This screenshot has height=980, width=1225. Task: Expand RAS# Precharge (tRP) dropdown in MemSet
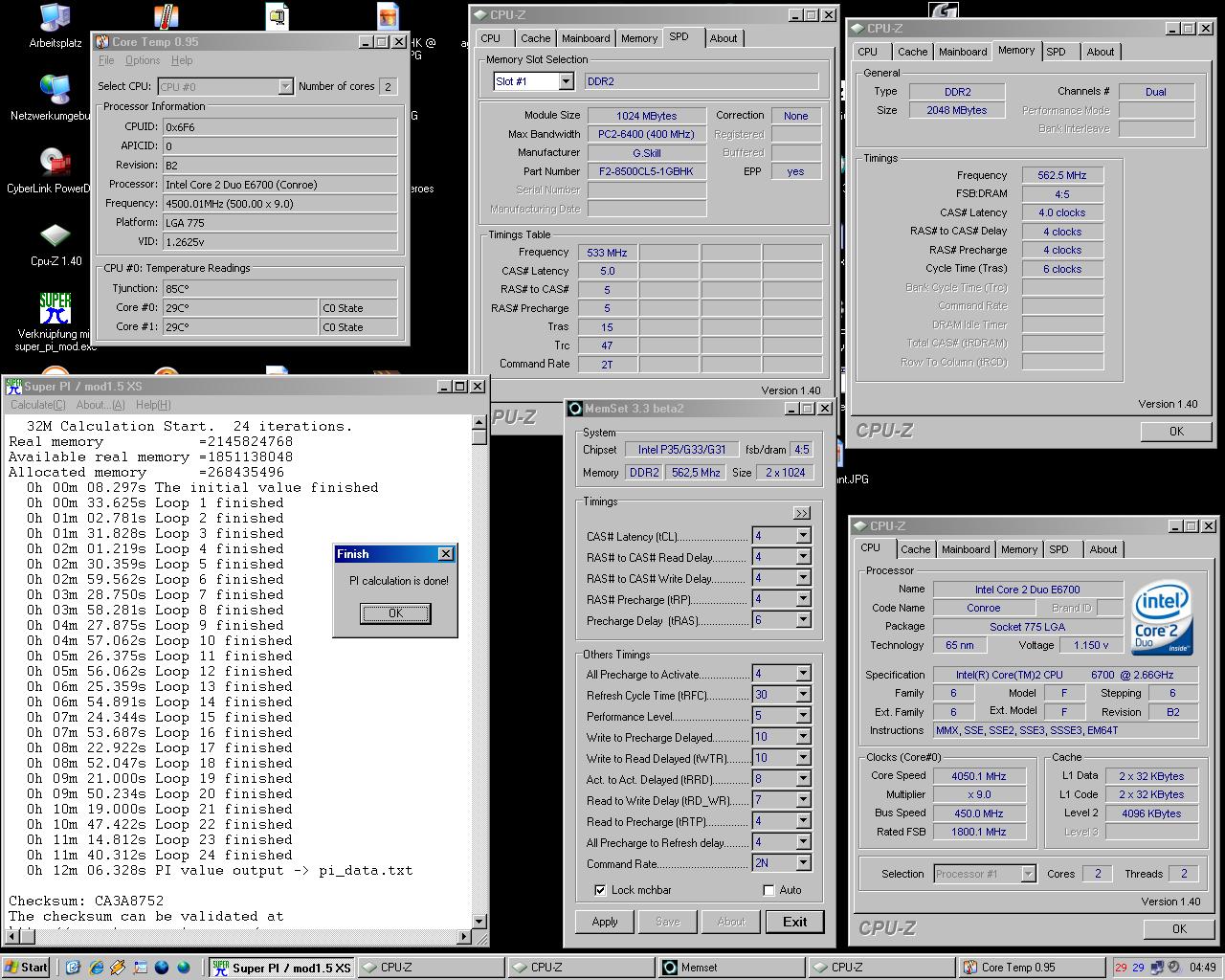(x=803, y=599)
